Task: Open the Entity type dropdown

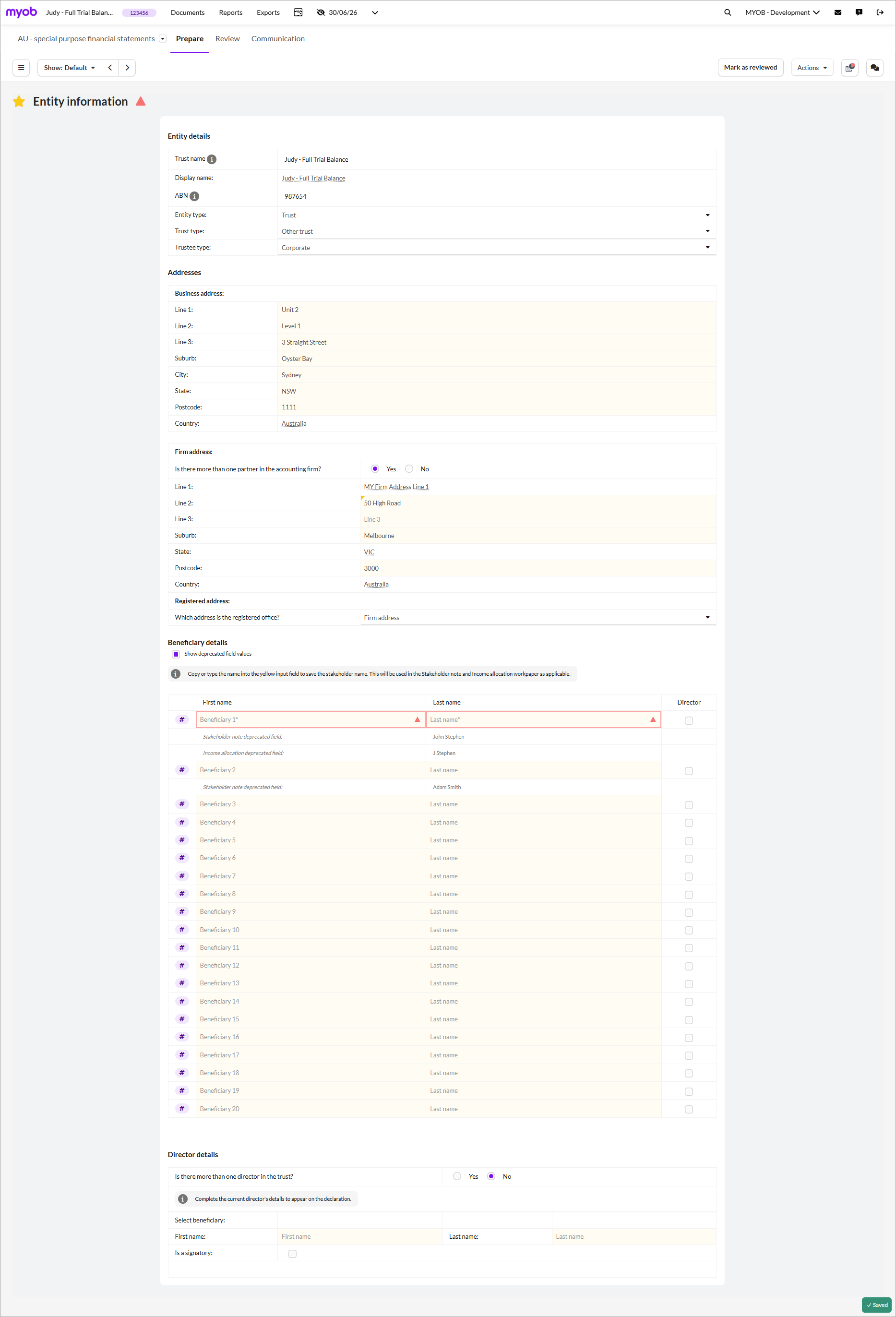Action: pyautogui.click(x=707, y=215)
